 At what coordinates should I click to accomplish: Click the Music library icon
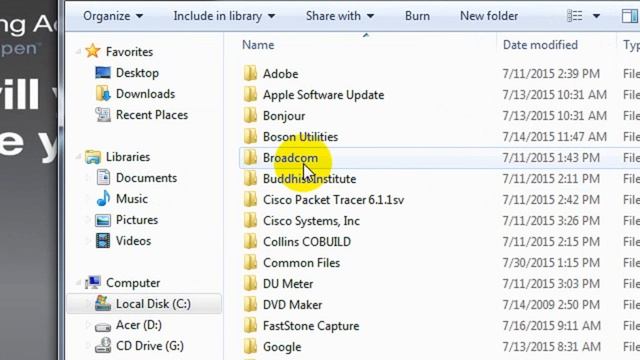(x=103, y=199)
